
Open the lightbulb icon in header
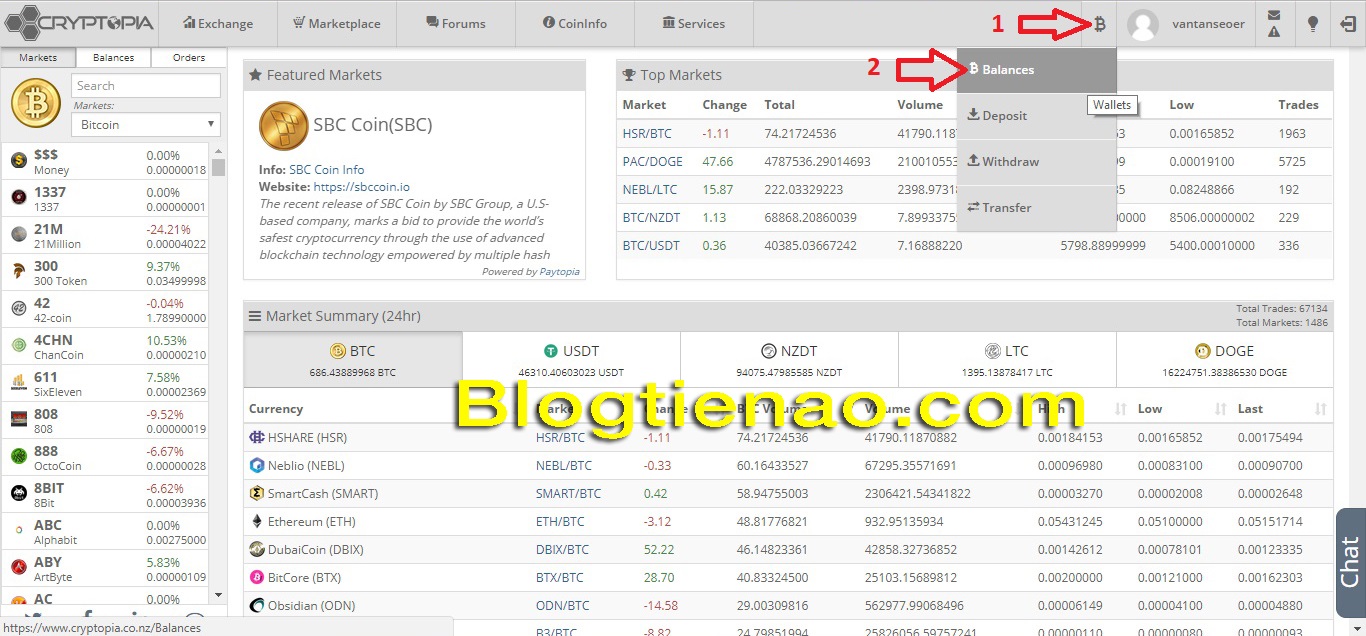pyautogui.click(x=1313, y=24)
